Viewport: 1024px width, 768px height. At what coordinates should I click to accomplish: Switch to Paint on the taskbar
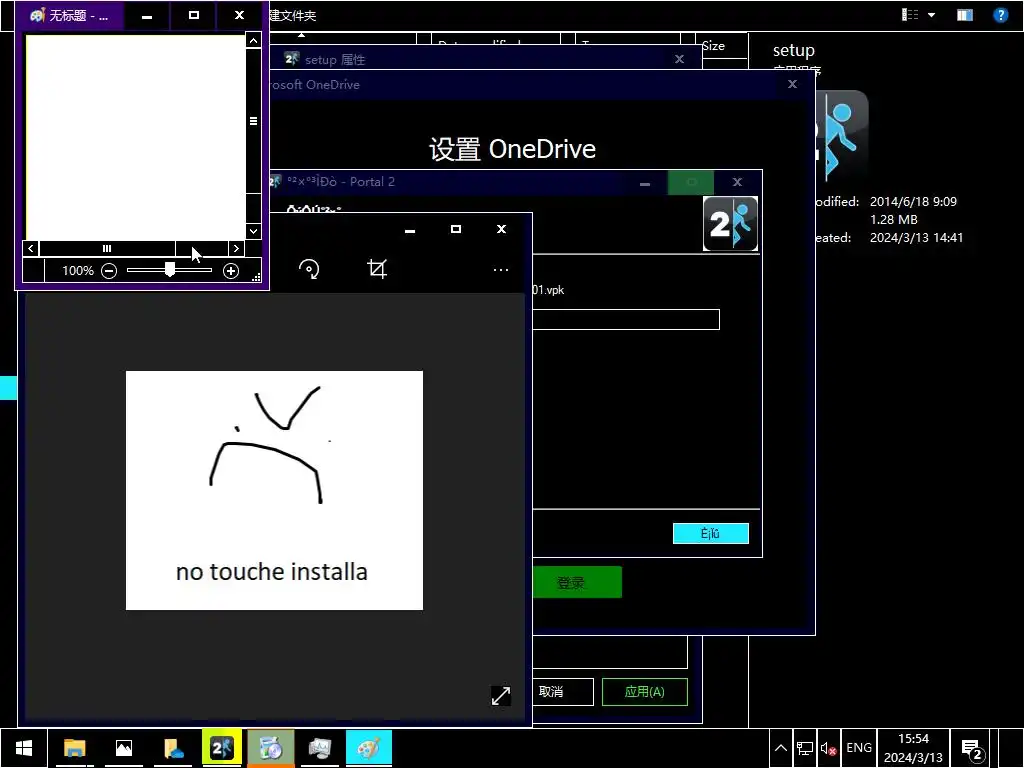click(x=369, y=748)
